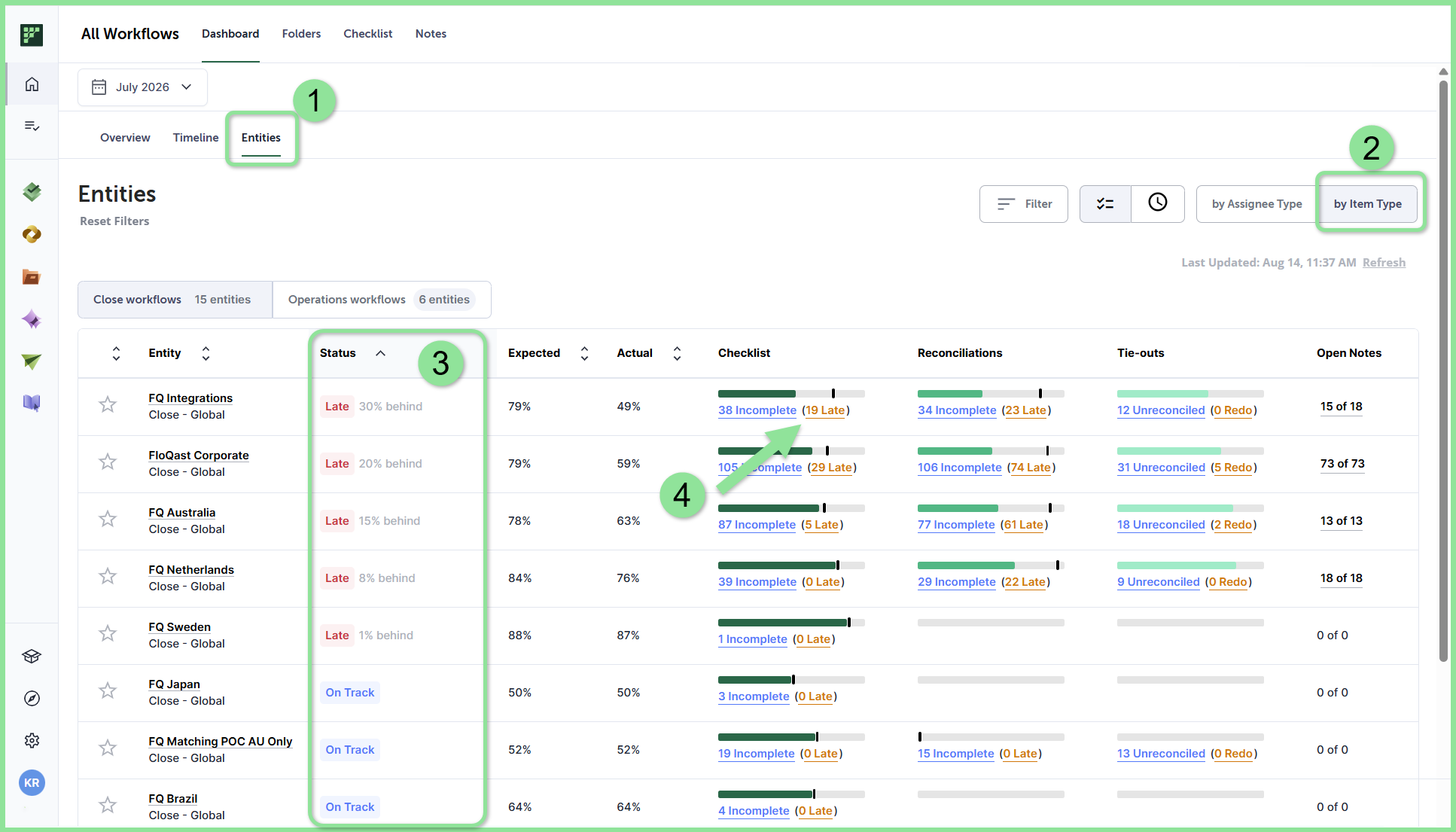Refresh the last updated data

point(1384,263)
